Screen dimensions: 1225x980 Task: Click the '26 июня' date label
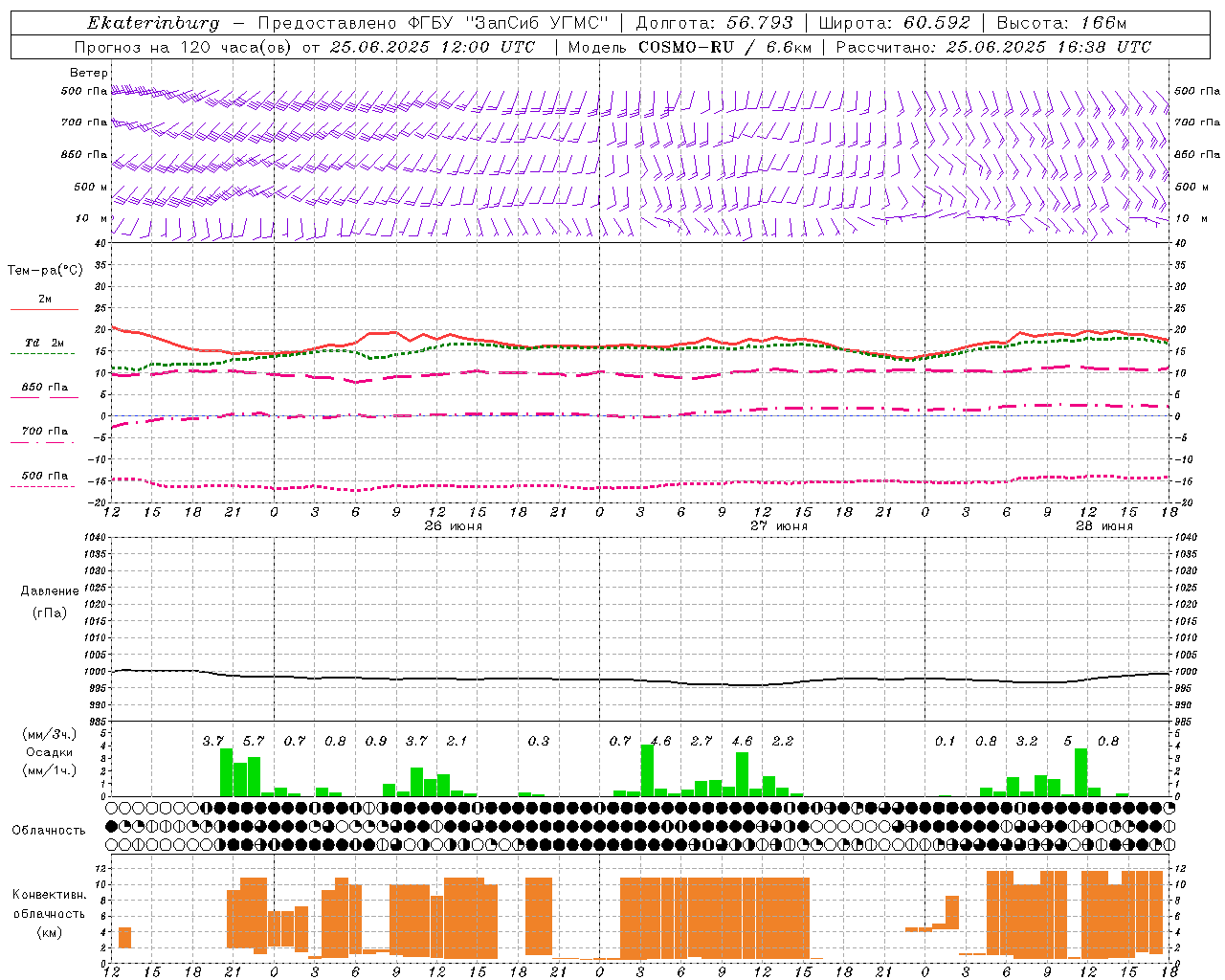coord(455,526)
